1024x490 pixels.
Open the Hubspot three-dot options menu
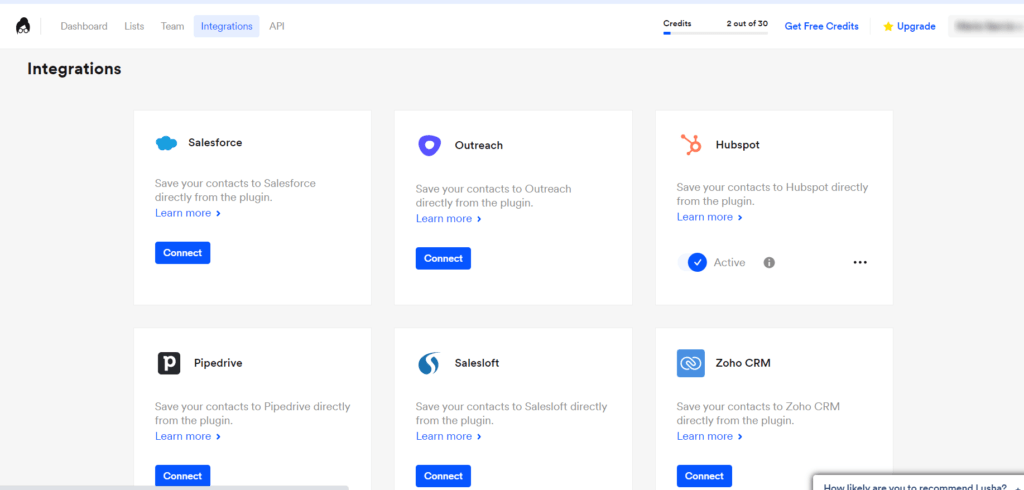pyautogui.click(x=860, y=263)
